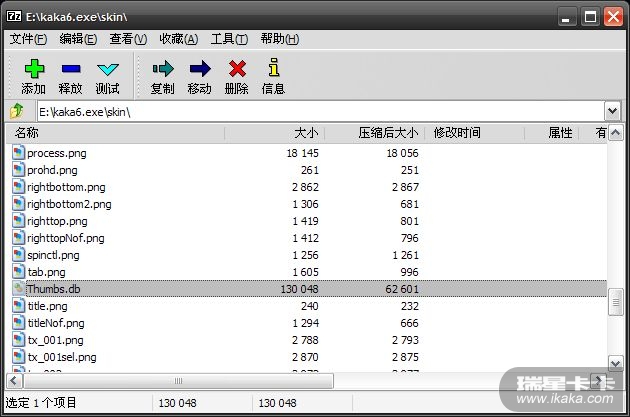630x417 pixels.
Task: Click the file icon of spinctl.png
Action: click(18, 255)
